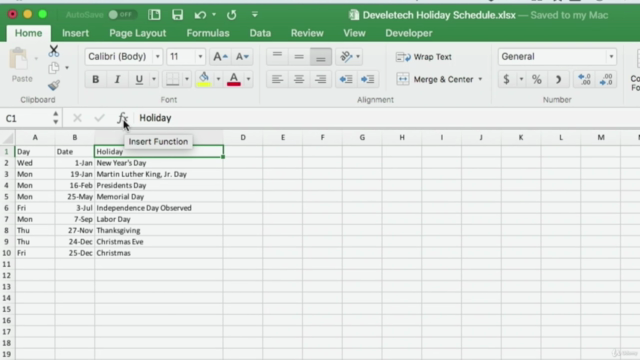Screen dimensions: 640x360
Task: Decrease indent
Action: coord(346,79)
